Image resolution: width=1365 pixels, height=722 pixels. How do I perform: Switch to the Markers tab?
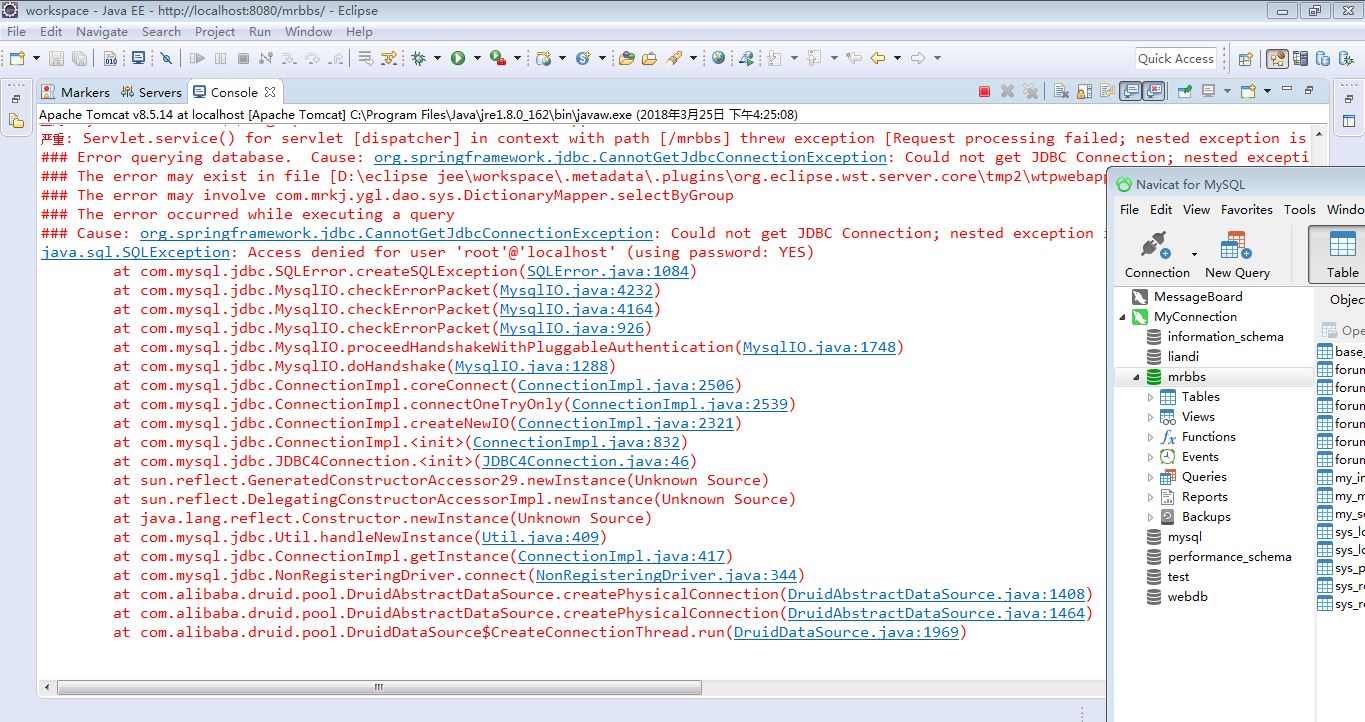click(x=76, y=92)
